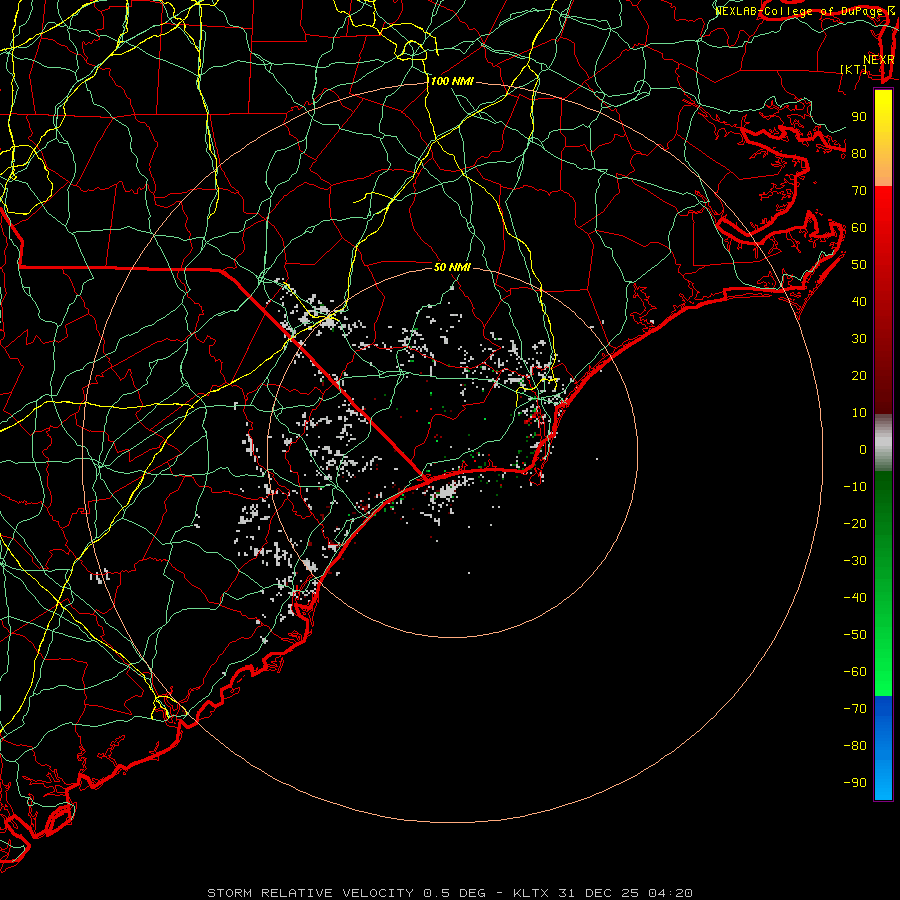Click the 40 value on velocity scale
Image resolution: width=900 pixels, height=900 pixels.
coord(859,302)
